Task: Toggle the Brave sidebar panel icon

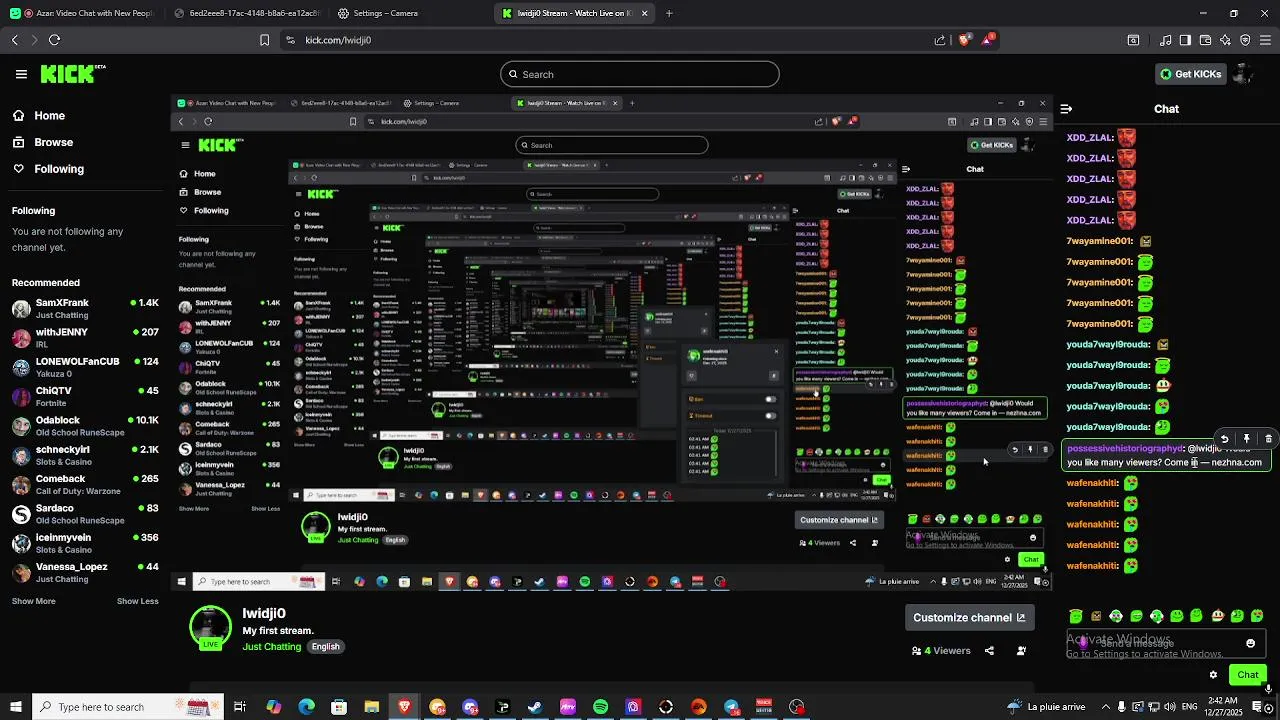Action: point(1185,40)
